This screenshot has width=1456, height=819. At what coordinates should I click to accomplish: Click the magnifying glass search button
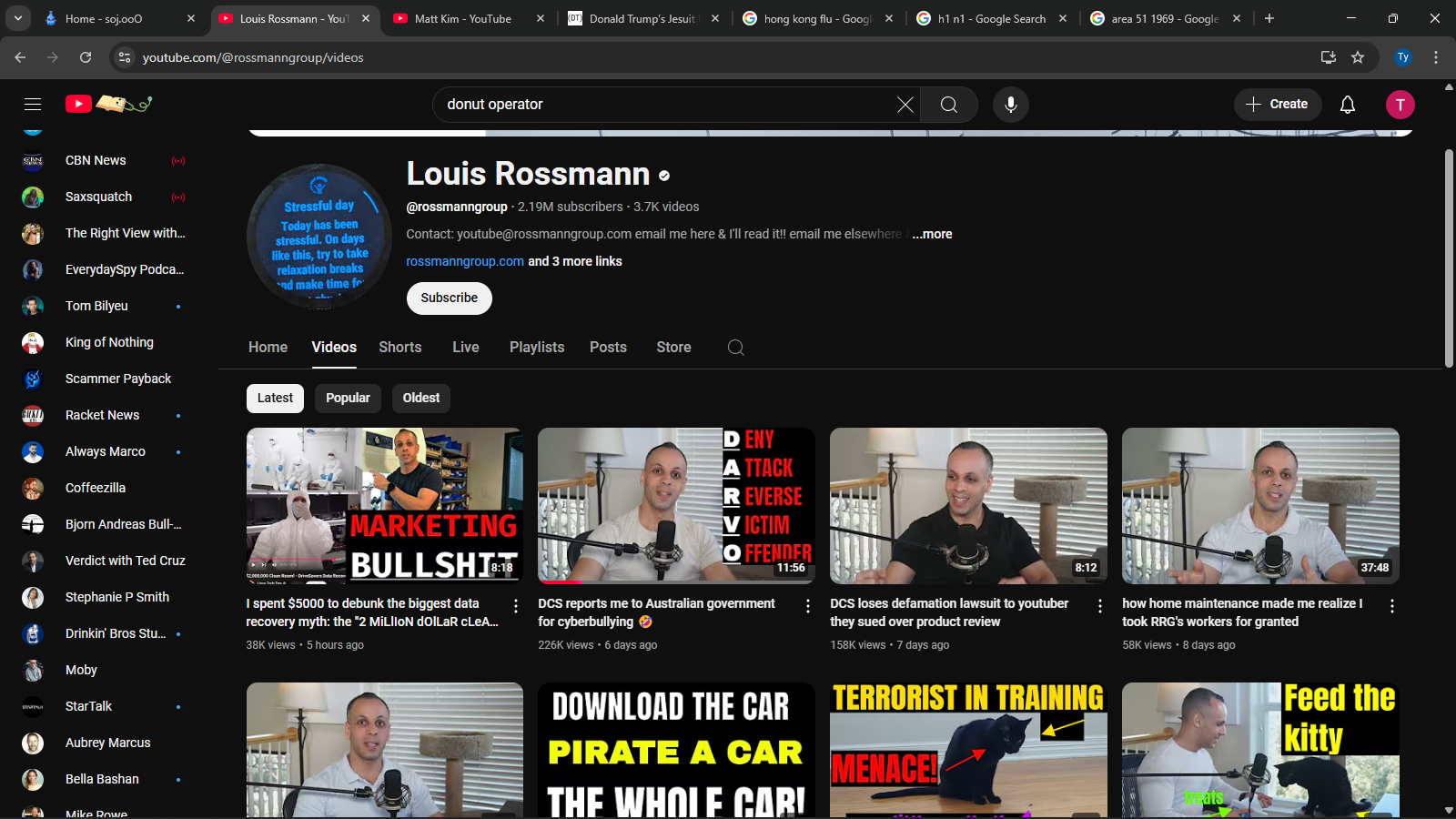point(949,105)
